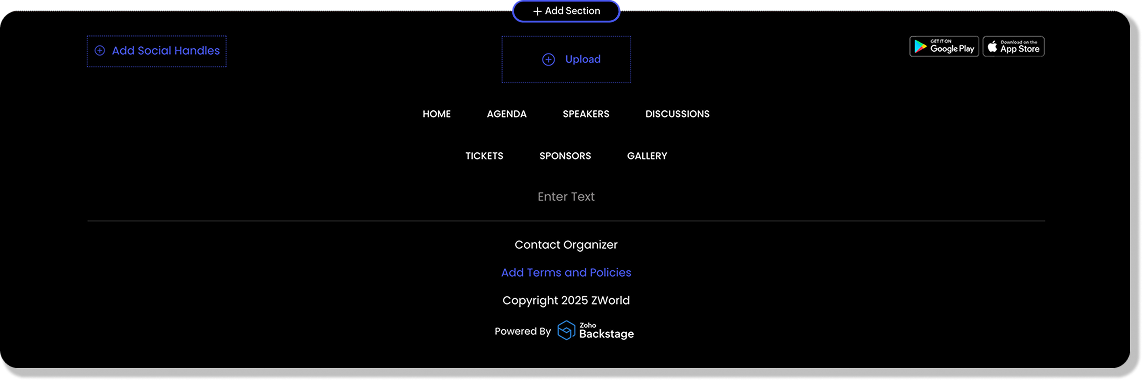The height and width of the screenshot is (381, 1143).
Task: Go to the HOME footer menu item
Action: click(437, 114)
